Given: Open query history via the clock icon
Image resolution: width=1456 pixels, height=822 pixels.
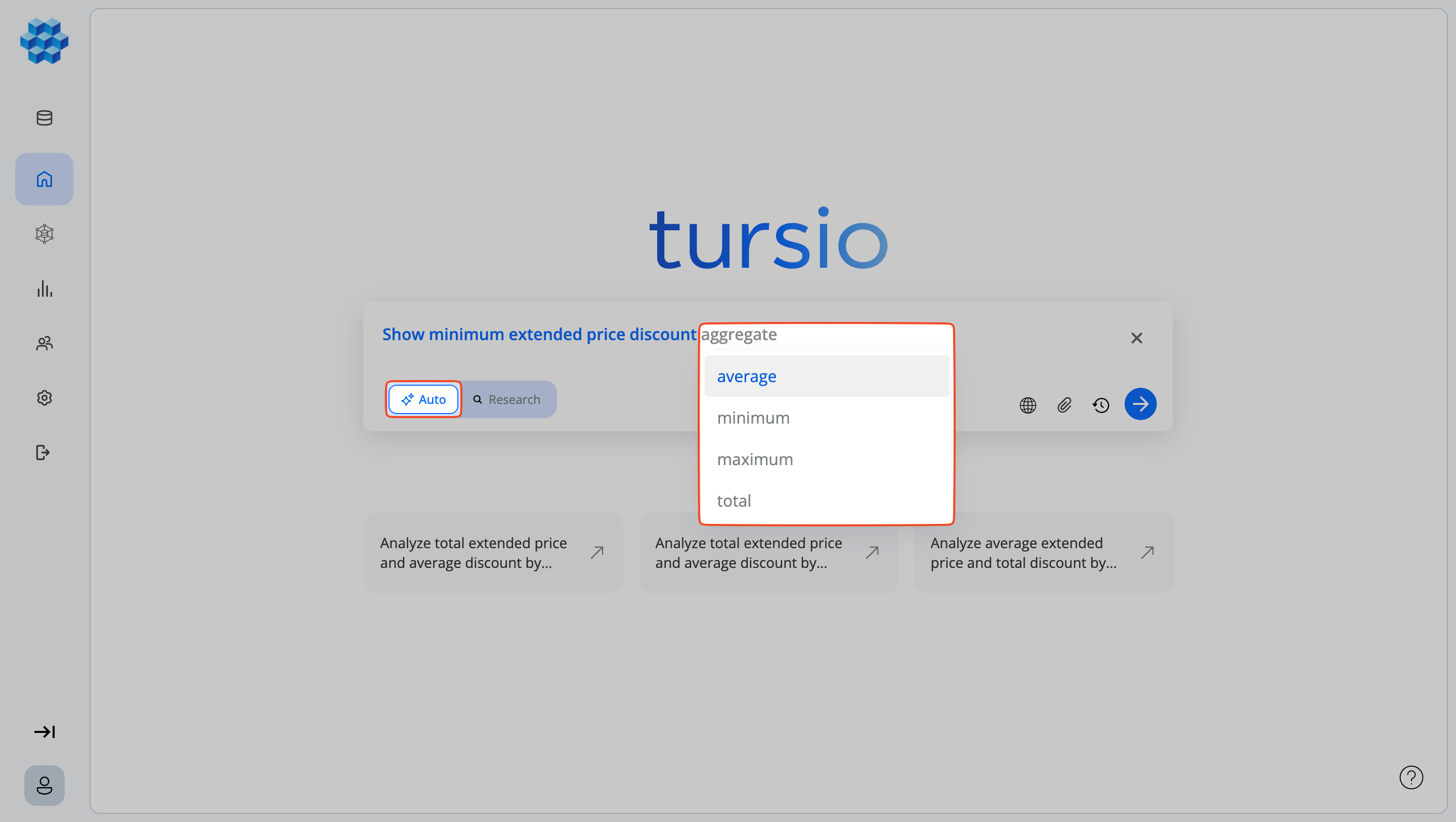Looking at the screenshot, I should (1101, 405).
